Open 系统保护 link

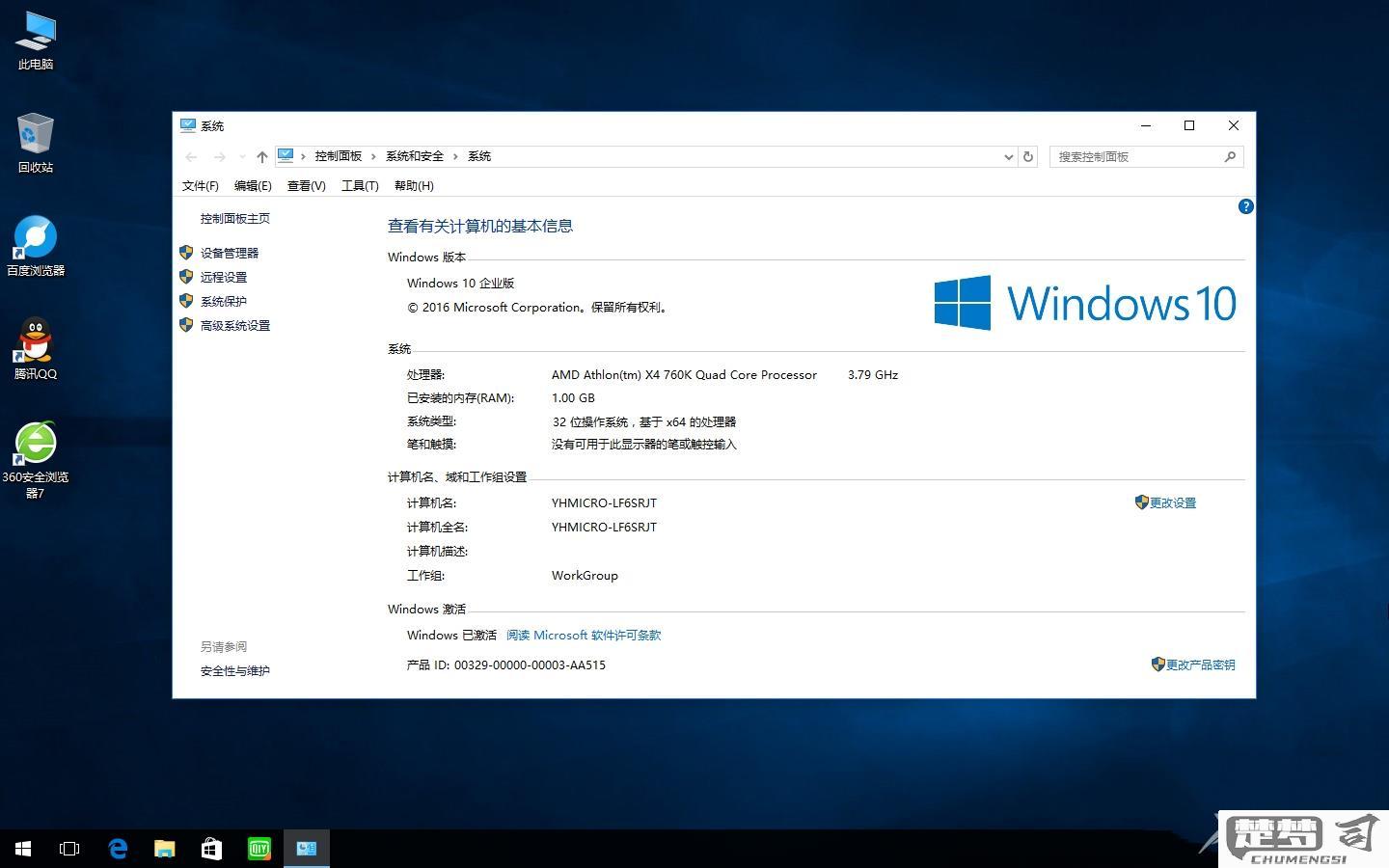[x=224, y=301]
